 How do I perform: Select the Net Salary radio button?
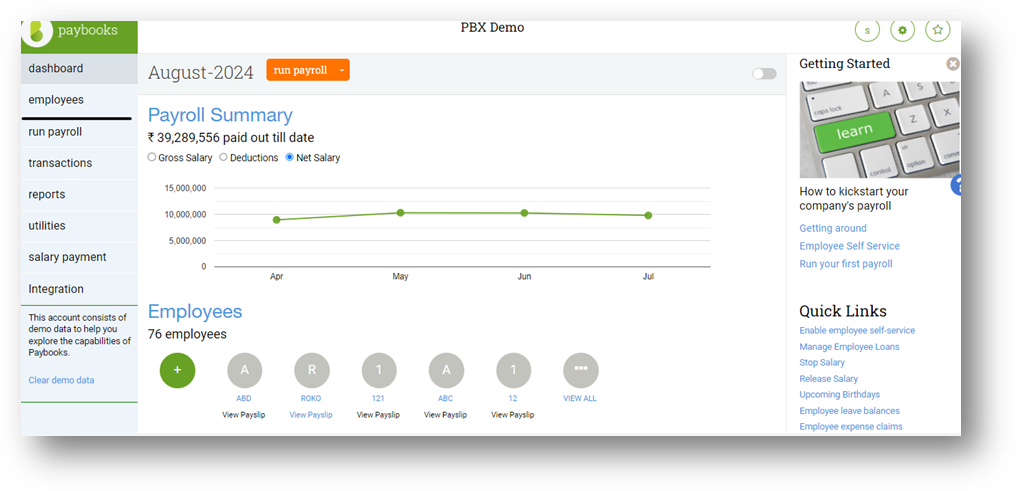click(x=290, y=157)
